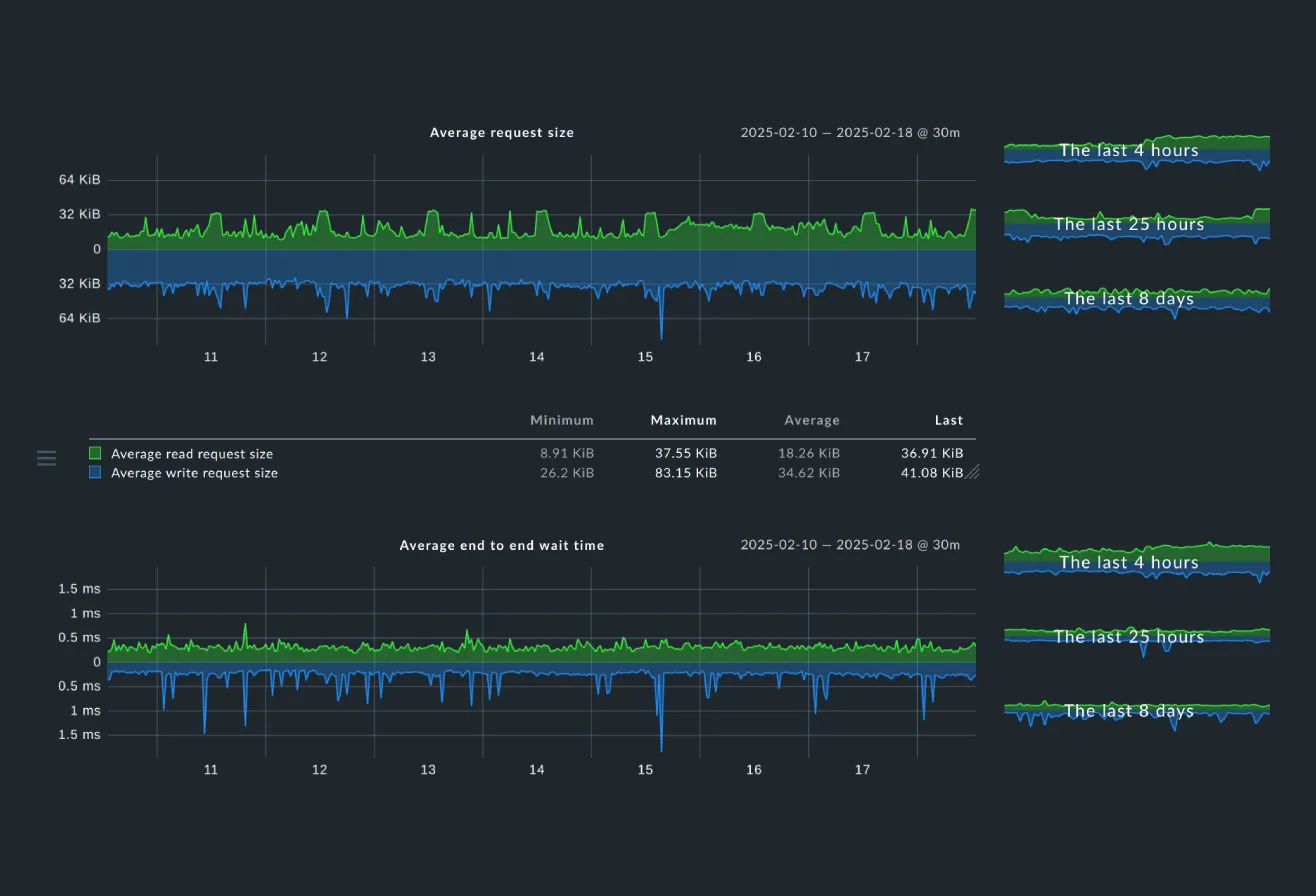Click the resize handle beside 41.08 KiB
Image resolution: width=1316 pixels, height=896 pixels.
pyautogui.click(x=972, y=473)
